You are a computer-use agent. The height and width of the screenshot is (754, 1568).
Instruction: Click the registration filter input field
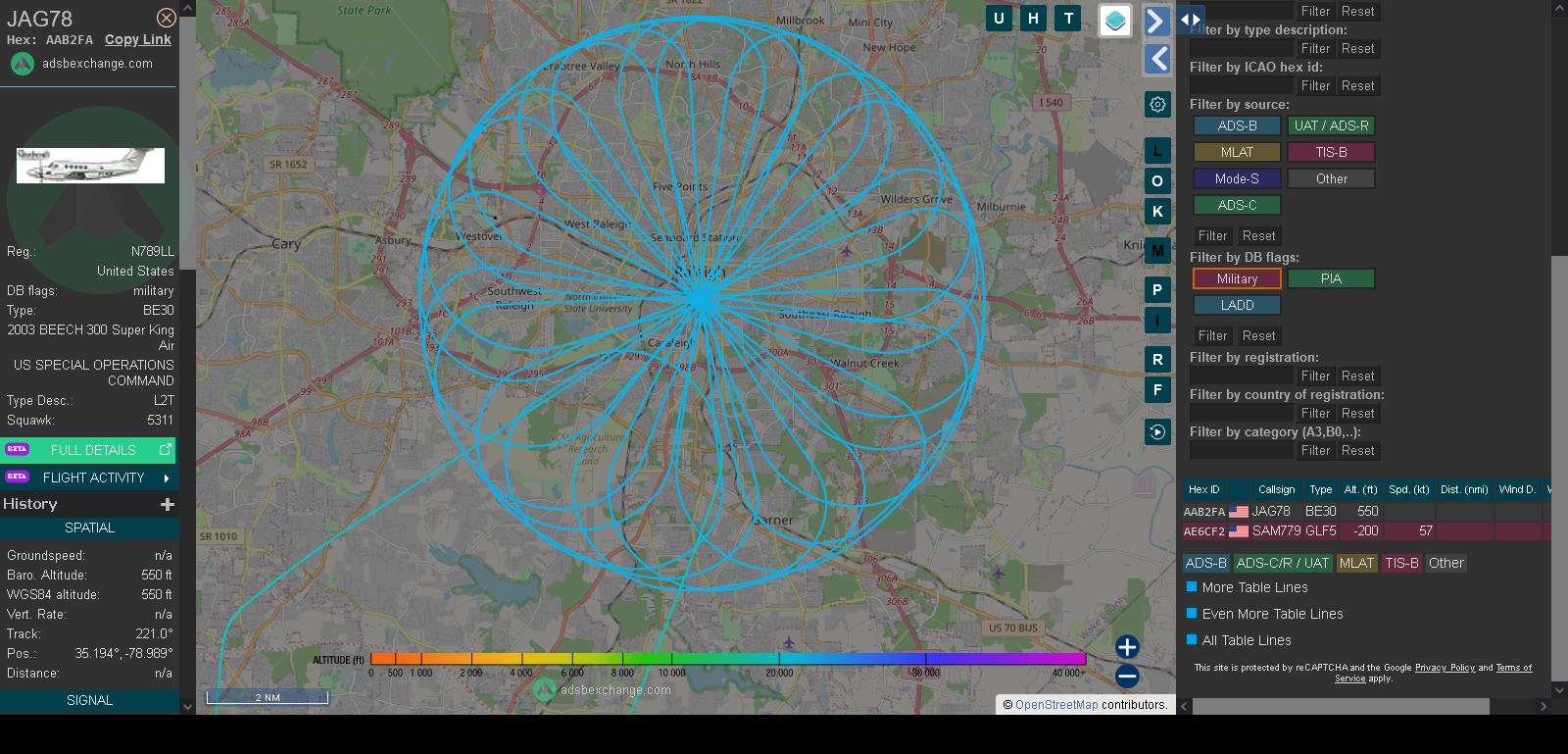click(x=1242, y=376)
